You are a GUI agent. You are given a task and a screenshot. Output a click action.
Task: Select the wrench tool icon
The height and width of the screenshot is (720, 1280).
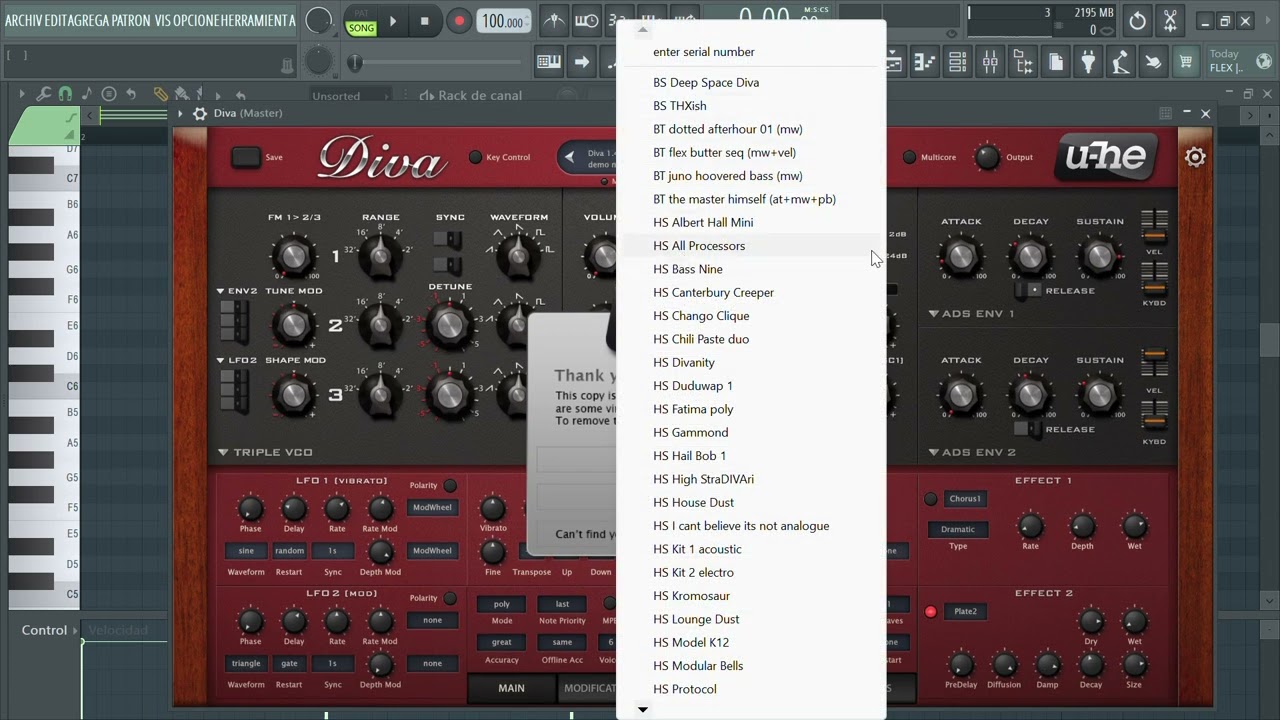coord(43,94)
